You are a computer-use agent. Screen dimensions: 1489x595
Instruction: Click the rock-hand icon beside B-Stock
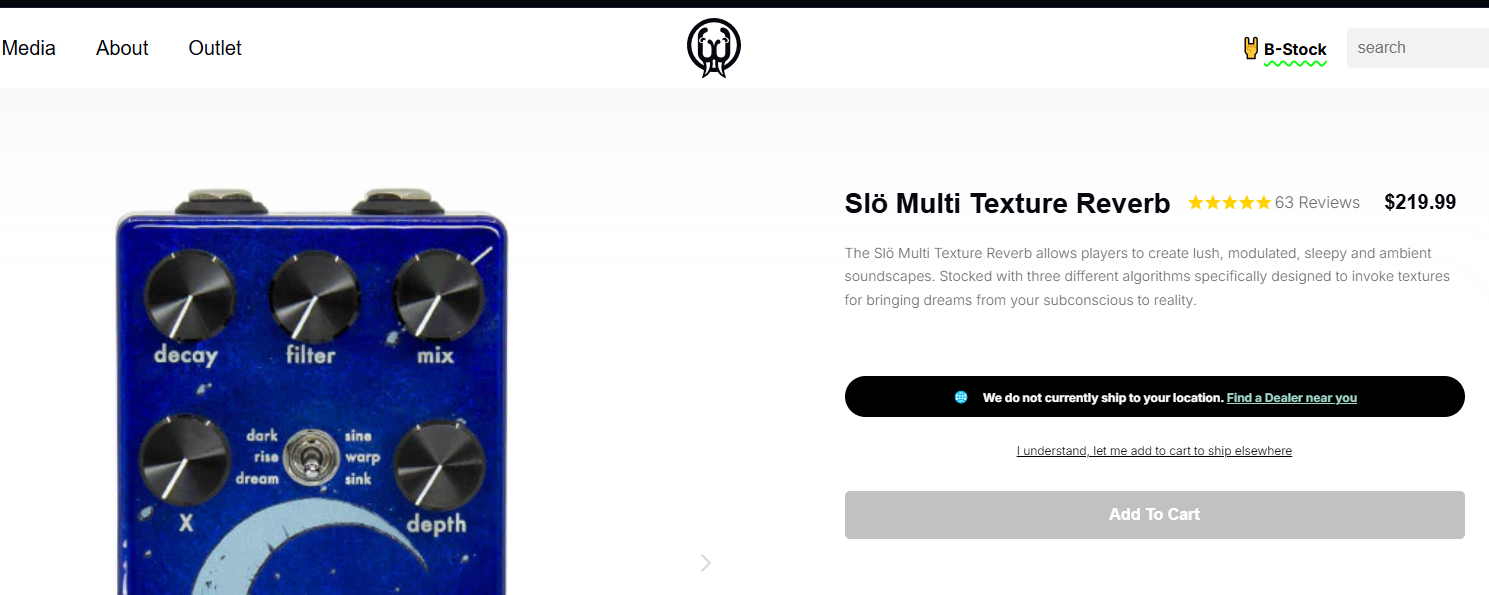tap(1250, 48)
